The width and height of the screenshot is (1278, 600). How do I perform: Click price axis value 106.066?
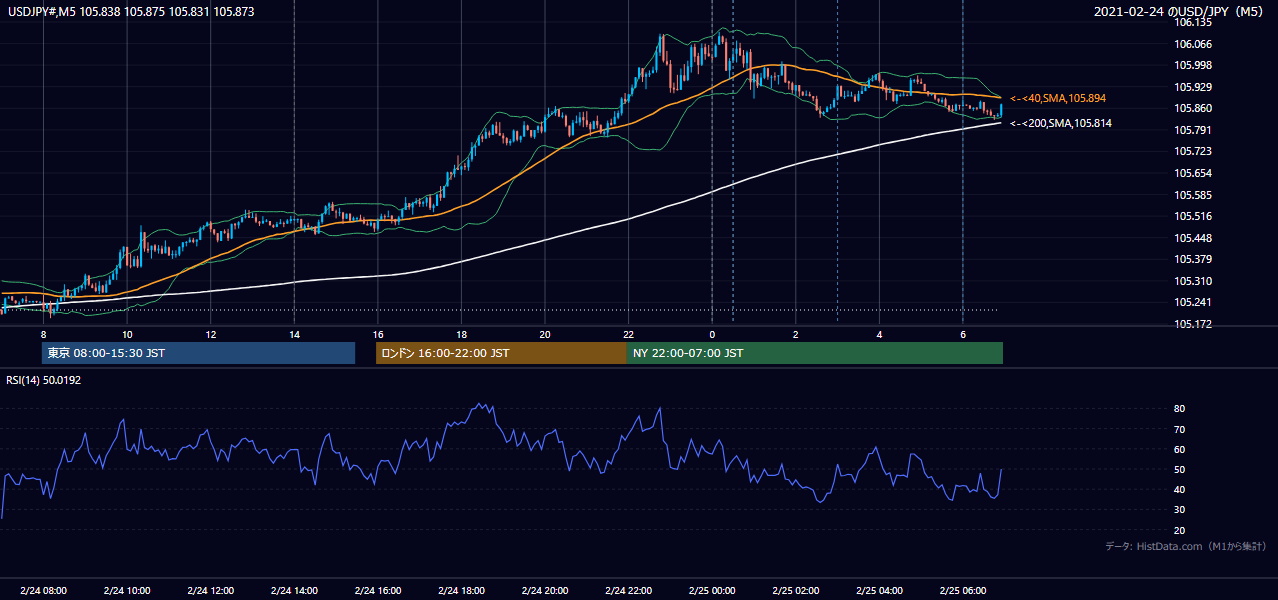tap(1194, 44)
